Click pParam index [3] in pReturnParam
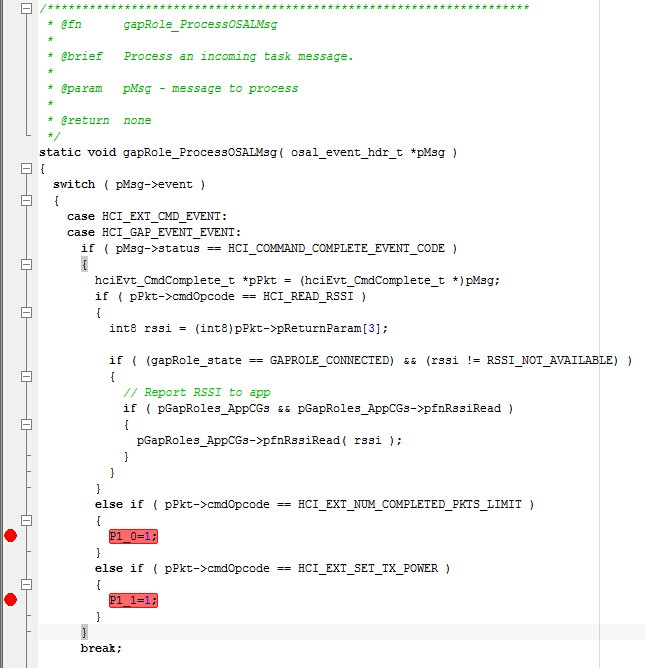 (372, 328)
